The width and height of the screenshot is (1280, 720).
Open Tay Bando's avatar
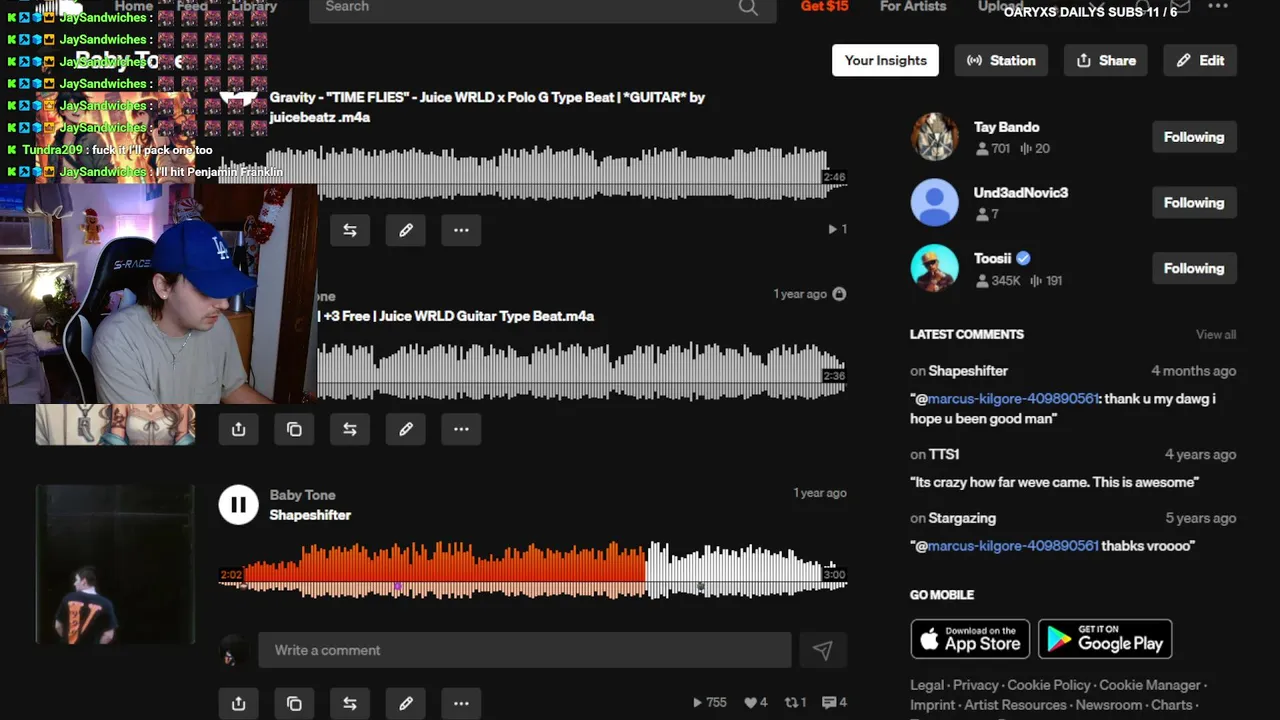pos(935,137)
